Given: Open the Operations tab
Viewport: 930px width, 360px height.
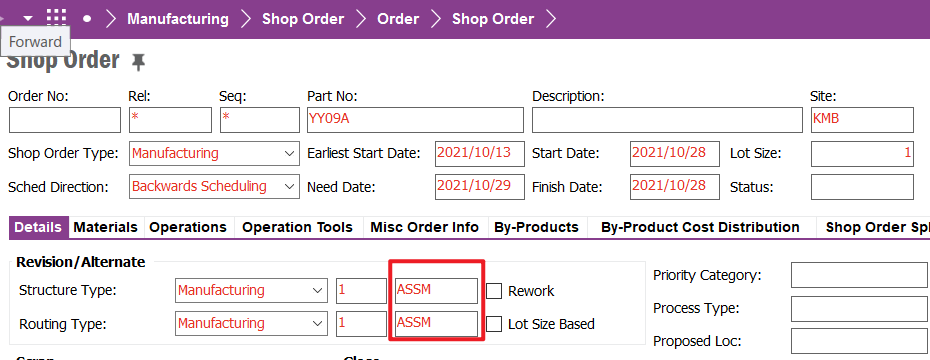Looking at the screenshot, I should pyautogui.click(x=188, y=227).
